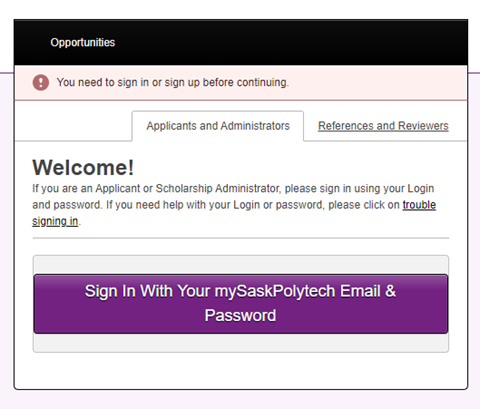480x409 pixels.
Task: Click the applicant login instructions paragraph
Action: pyautogui.click(x=234, y=205)
